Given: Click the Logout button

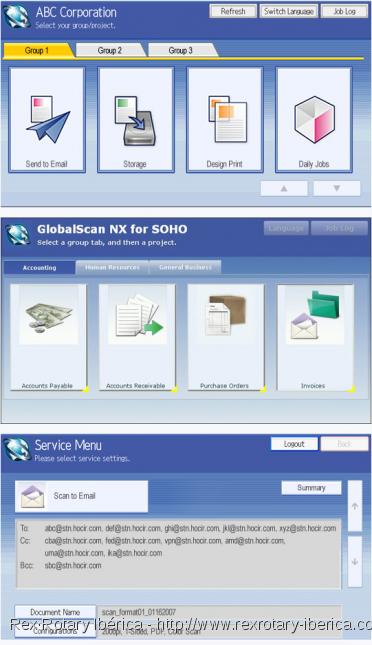Looking at the screenshot, I should (x=294, y=444).
